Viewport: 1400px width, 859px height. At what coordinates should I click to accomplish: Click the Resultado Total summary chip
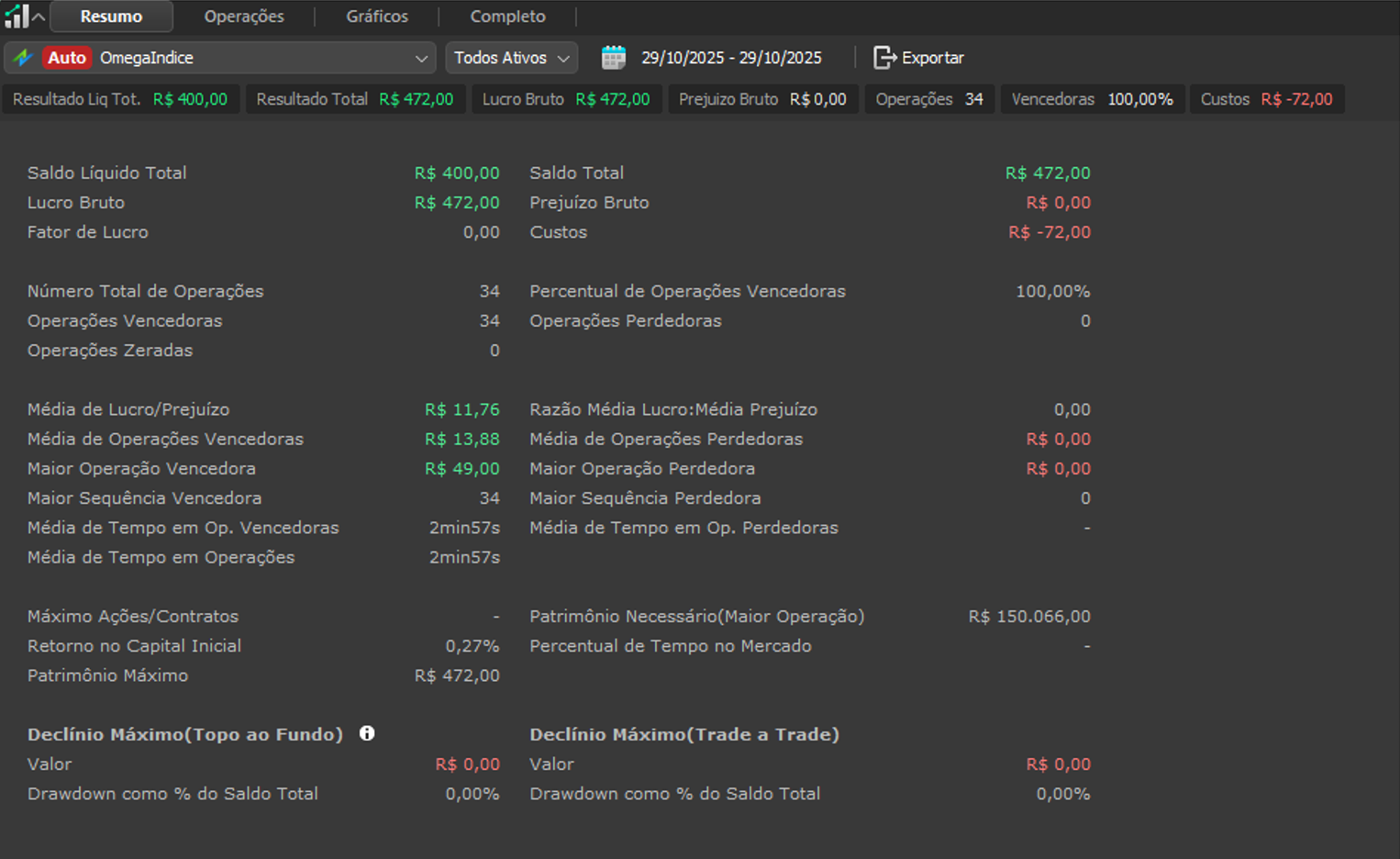354,99
